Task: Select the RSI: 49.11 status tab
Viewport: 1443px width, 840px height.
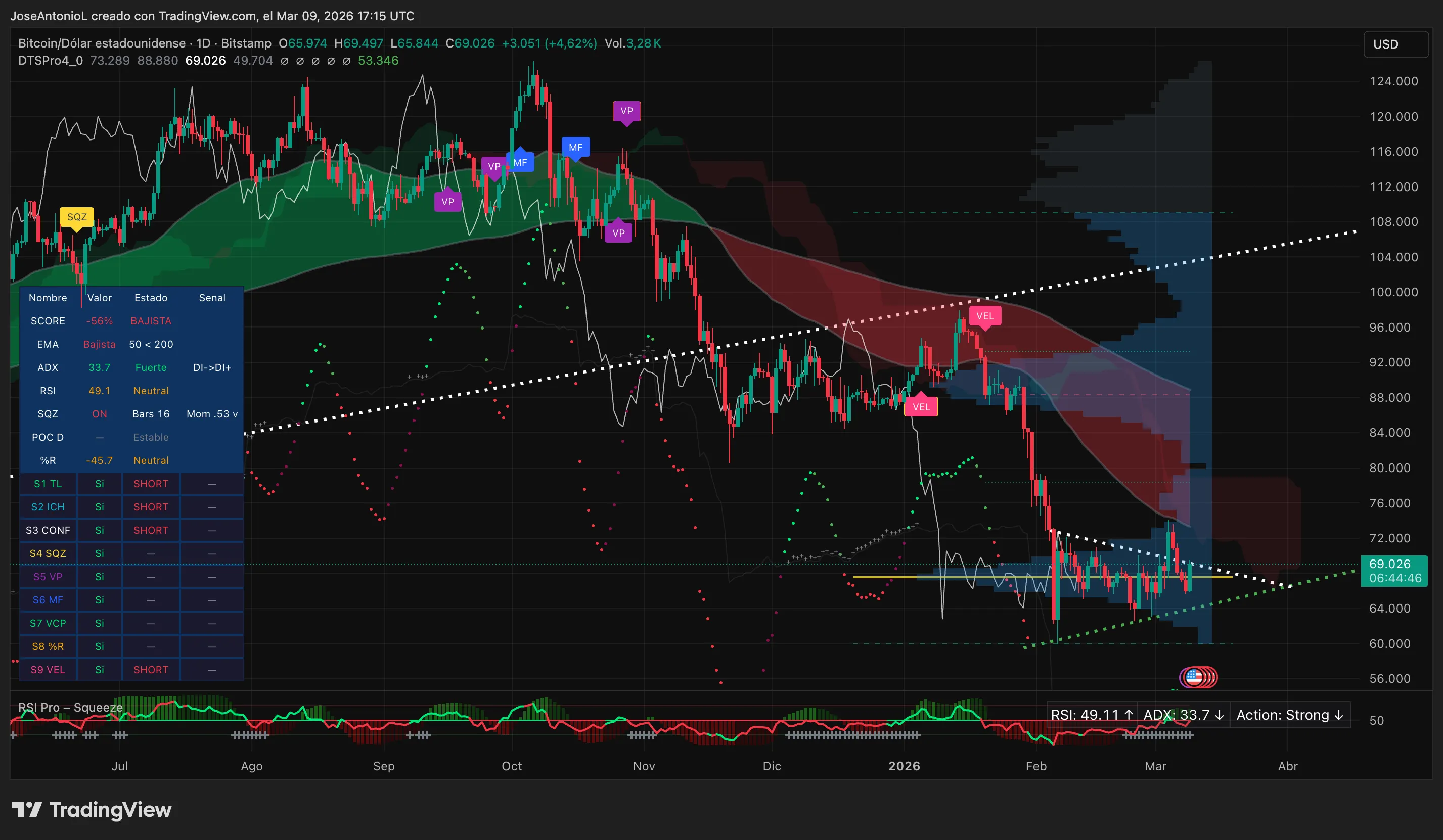Action: 1092,715
